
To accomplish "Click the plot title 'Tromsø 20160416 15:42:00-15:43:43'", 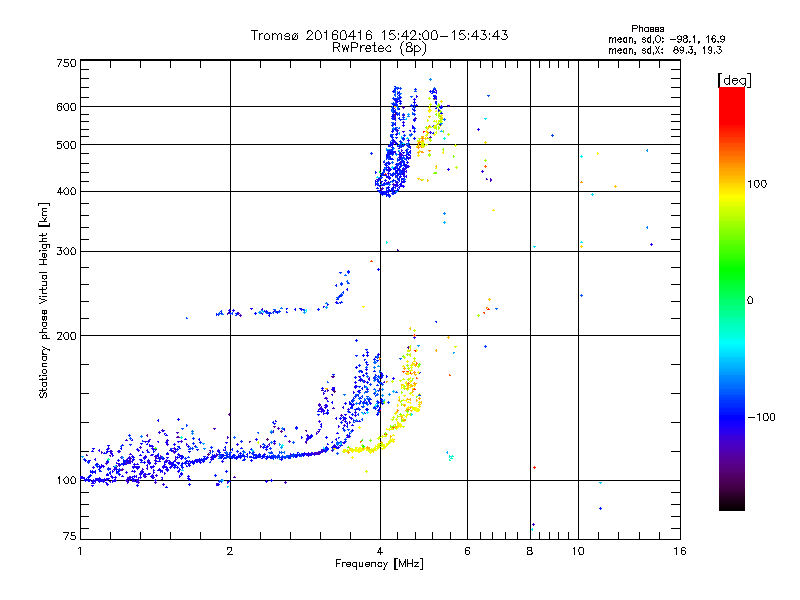I will tap(380, 35).
